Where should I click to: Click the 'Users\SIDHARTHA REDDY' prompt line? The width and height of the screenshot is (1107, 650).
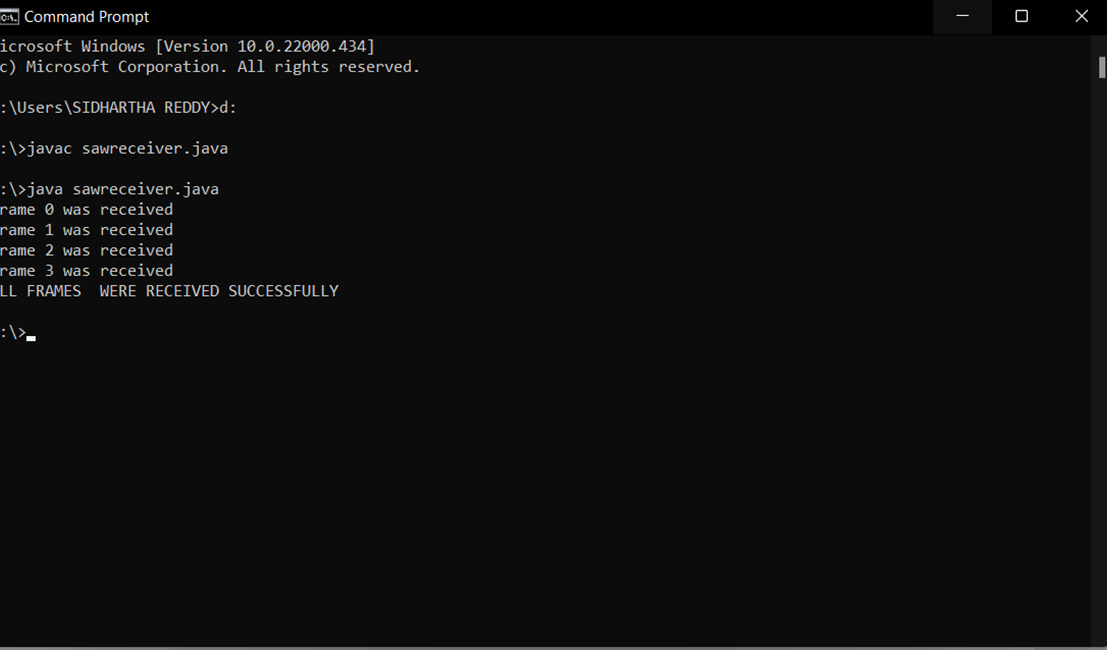(110, 106)
